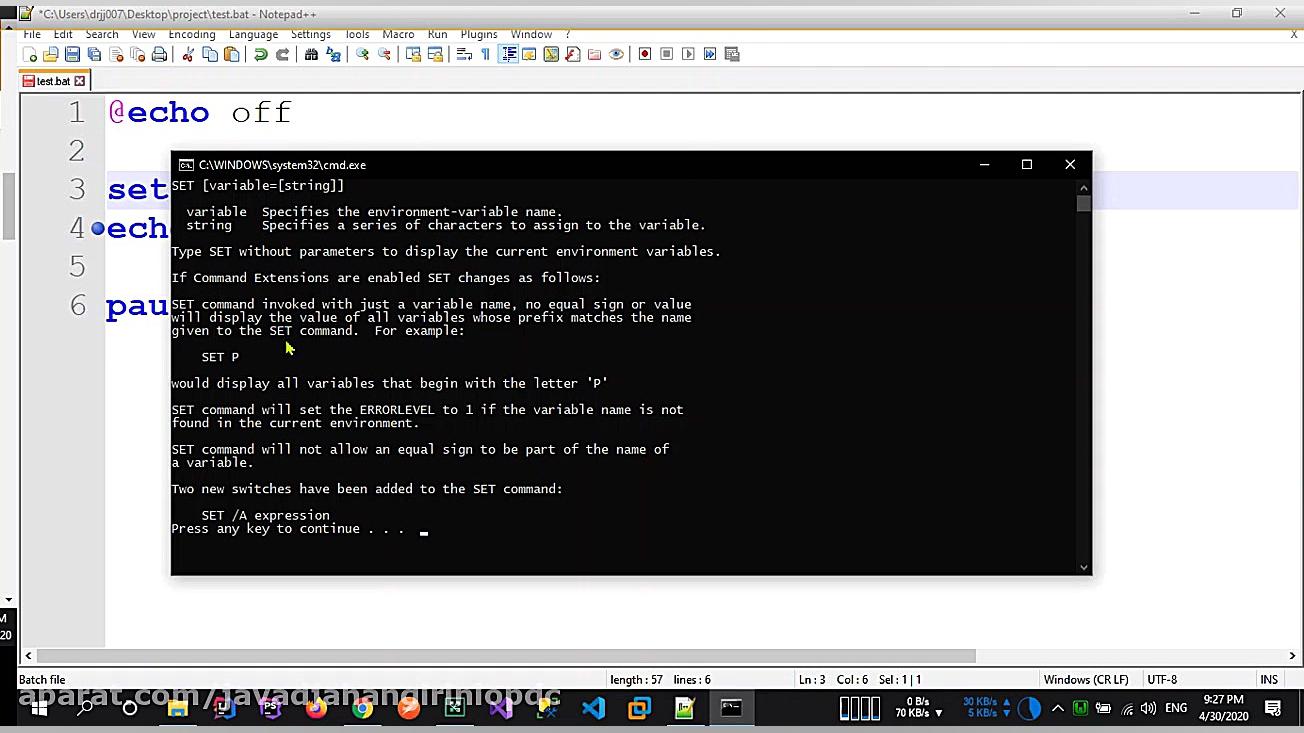Close the test.bat tab with its X
Viewport: 1304px width, 733px height.
coord(80,81)
